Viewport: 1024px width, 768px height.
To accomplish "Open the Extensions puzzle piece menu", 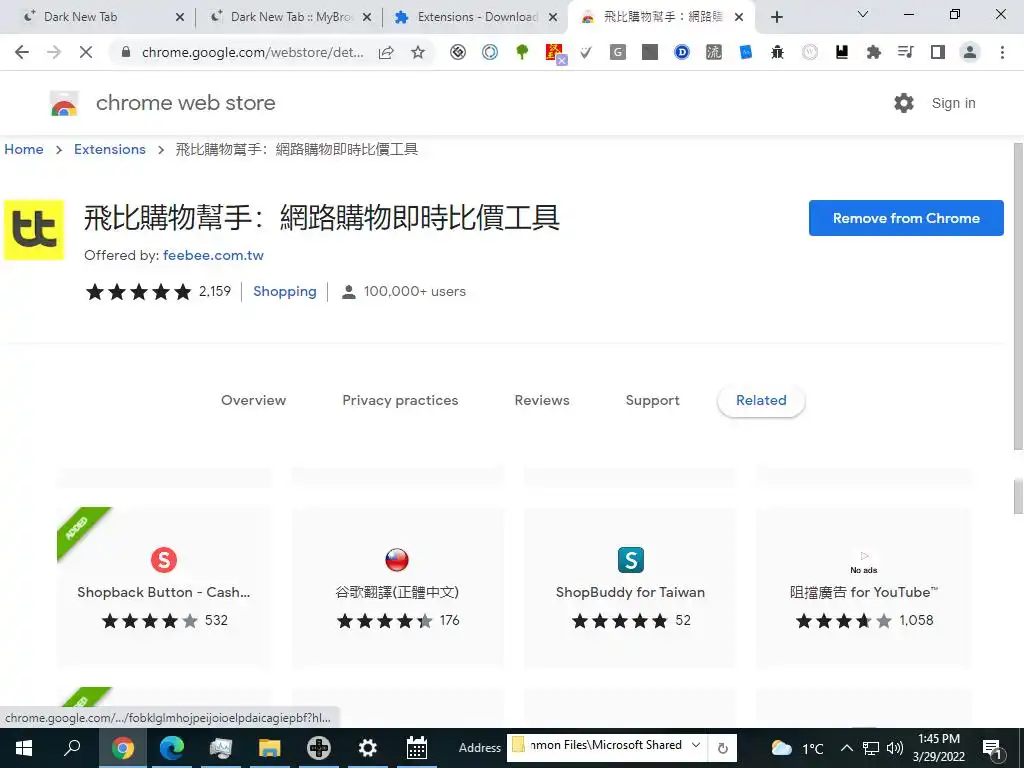I will pyautogui.click(x=874, y=52).
